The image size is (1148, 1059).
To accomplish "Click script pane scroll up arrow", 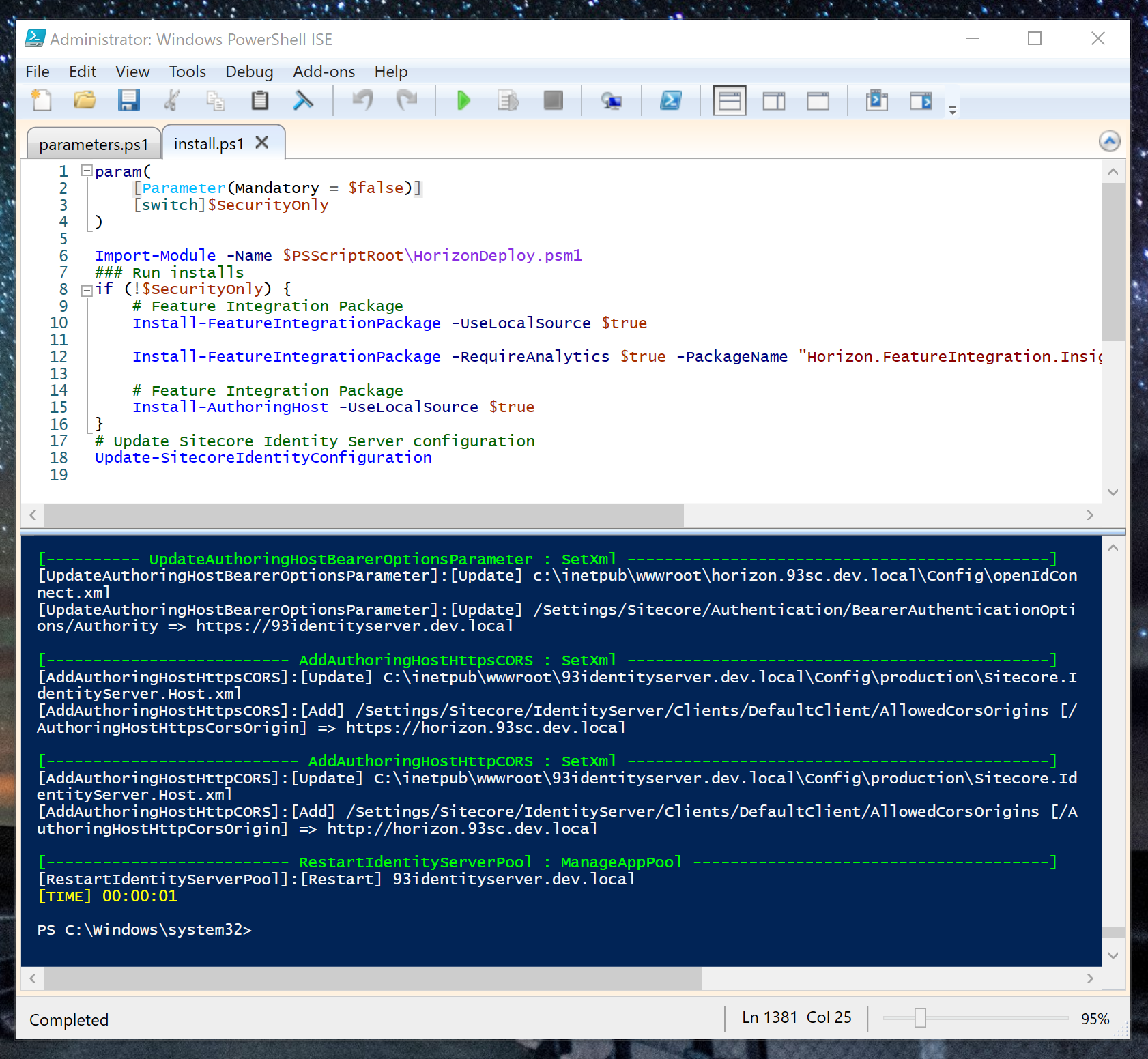I will (x=1113, y=172).
